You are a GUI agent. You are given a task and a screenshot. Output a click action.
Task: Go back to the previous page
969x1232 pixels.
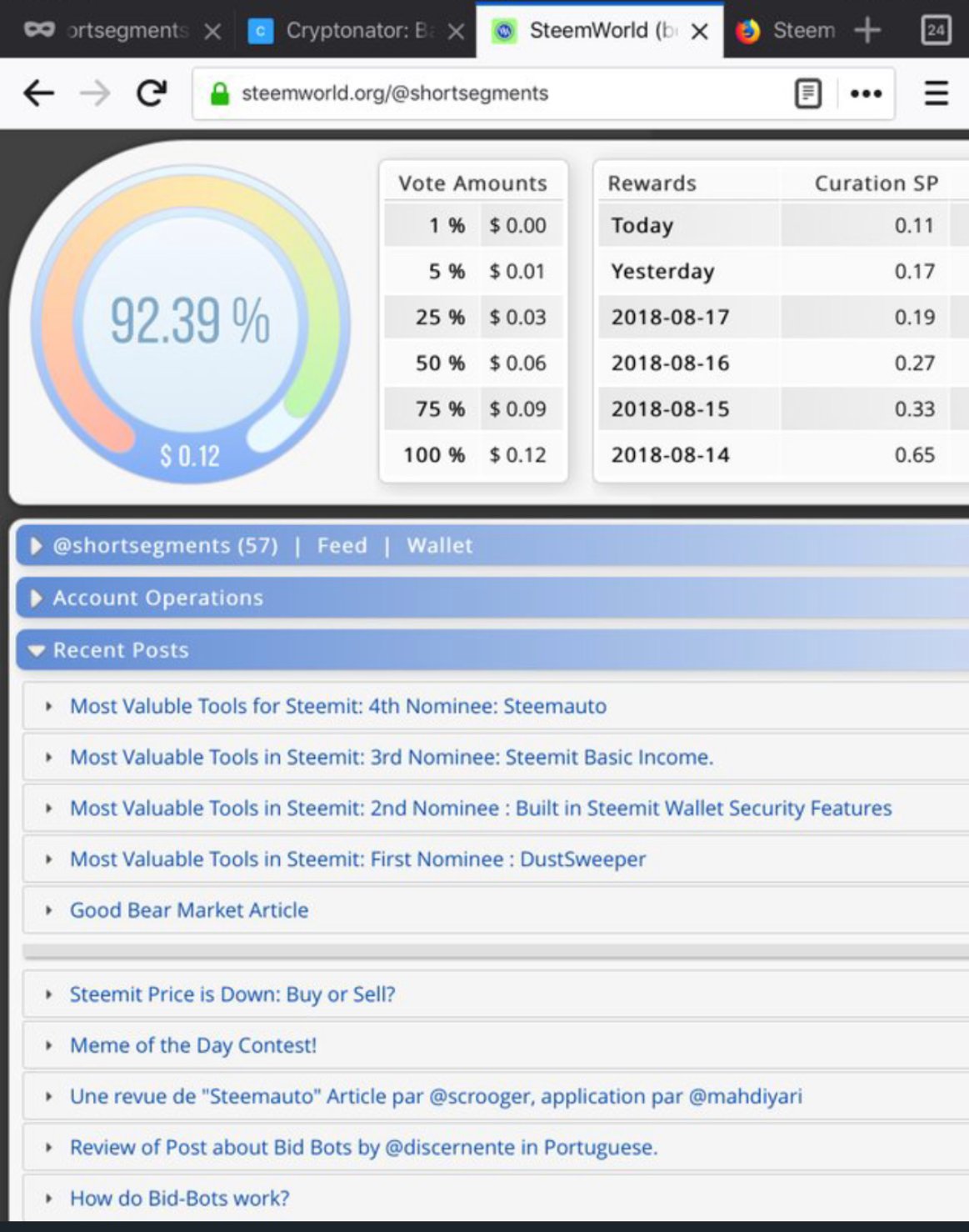pos(38,93)
